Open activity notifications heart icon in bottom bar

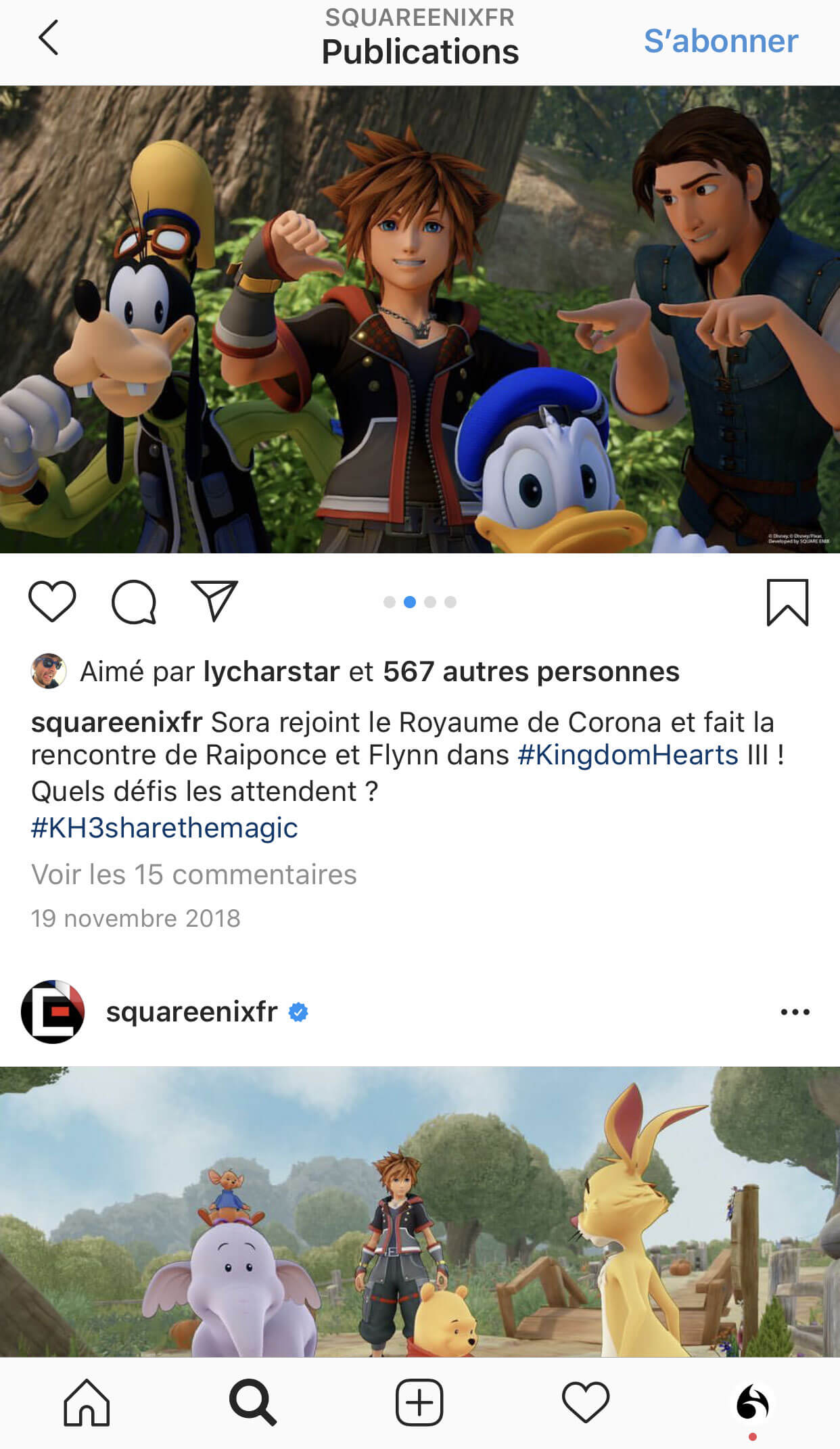point(586,1402)
